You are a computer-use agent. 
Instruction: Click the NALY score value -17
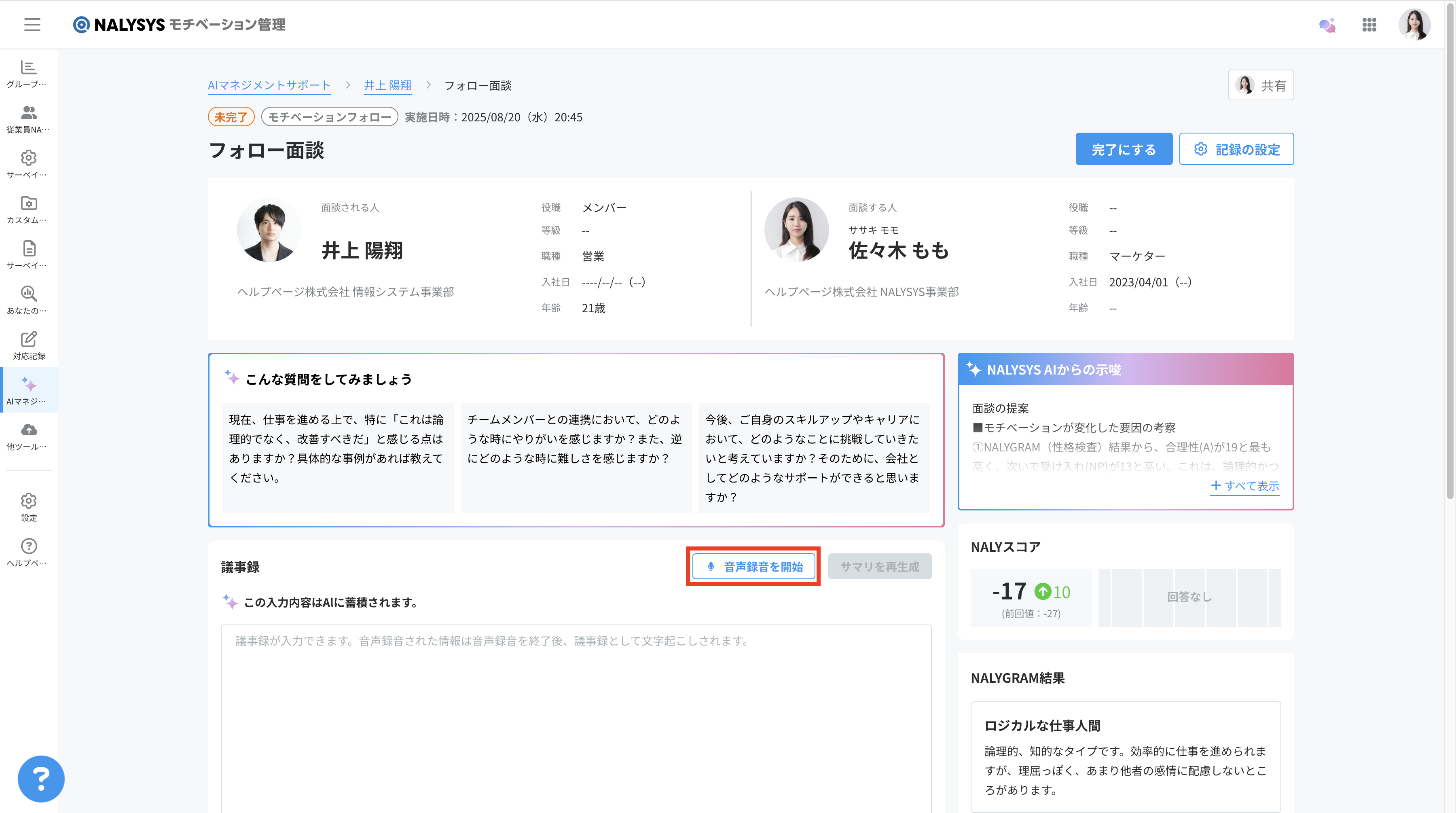tap(1009, 591)
